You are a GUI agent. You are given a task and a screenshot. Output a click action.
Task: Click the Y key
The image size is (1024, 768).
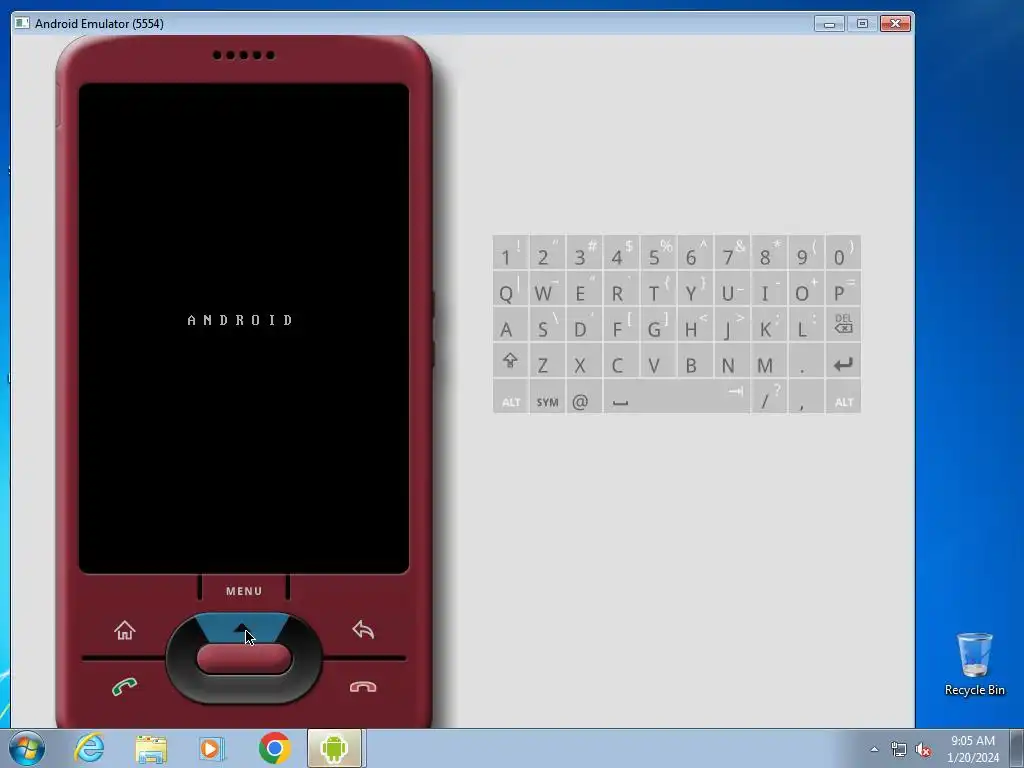[x=695, y=289]
